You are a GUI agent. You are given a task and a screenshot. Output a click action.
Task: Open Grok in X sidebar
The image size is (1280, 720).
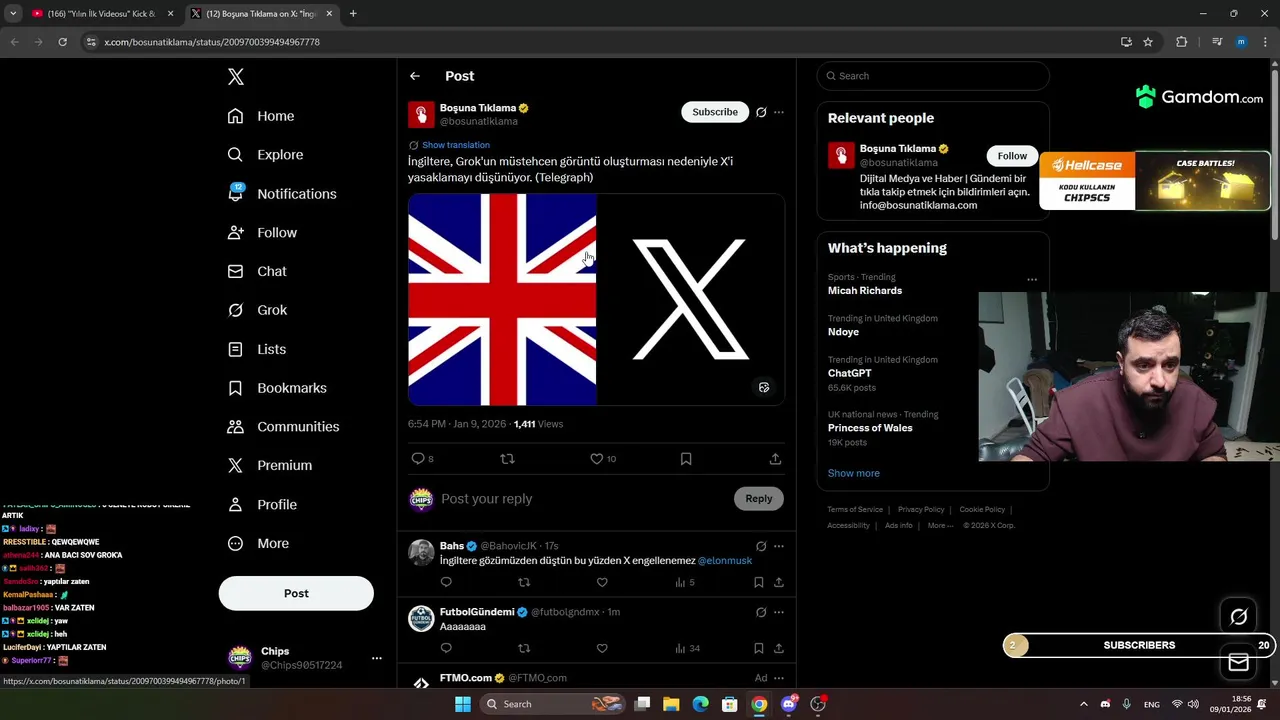coord(257,310)
